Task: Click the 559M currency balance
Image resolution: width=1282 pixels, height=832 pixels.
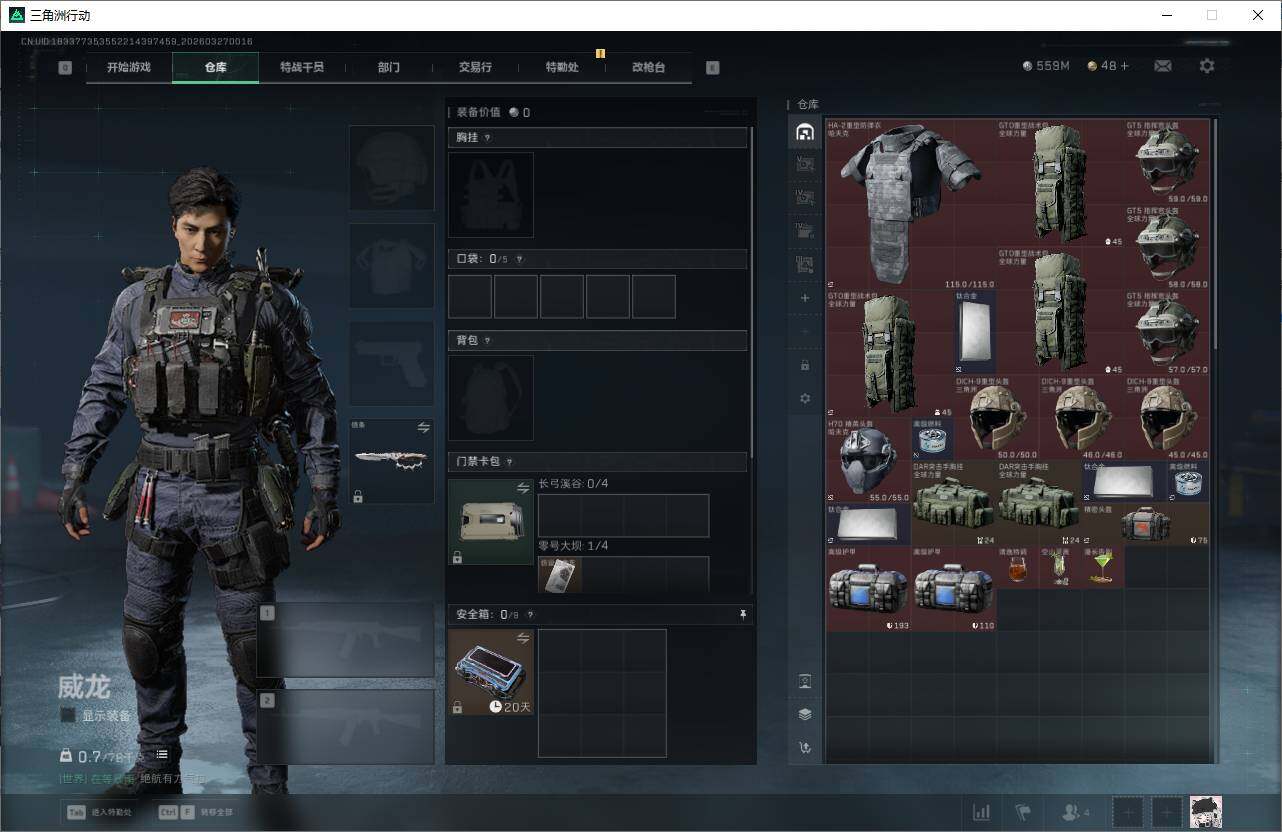Action: click(1046, 66)
